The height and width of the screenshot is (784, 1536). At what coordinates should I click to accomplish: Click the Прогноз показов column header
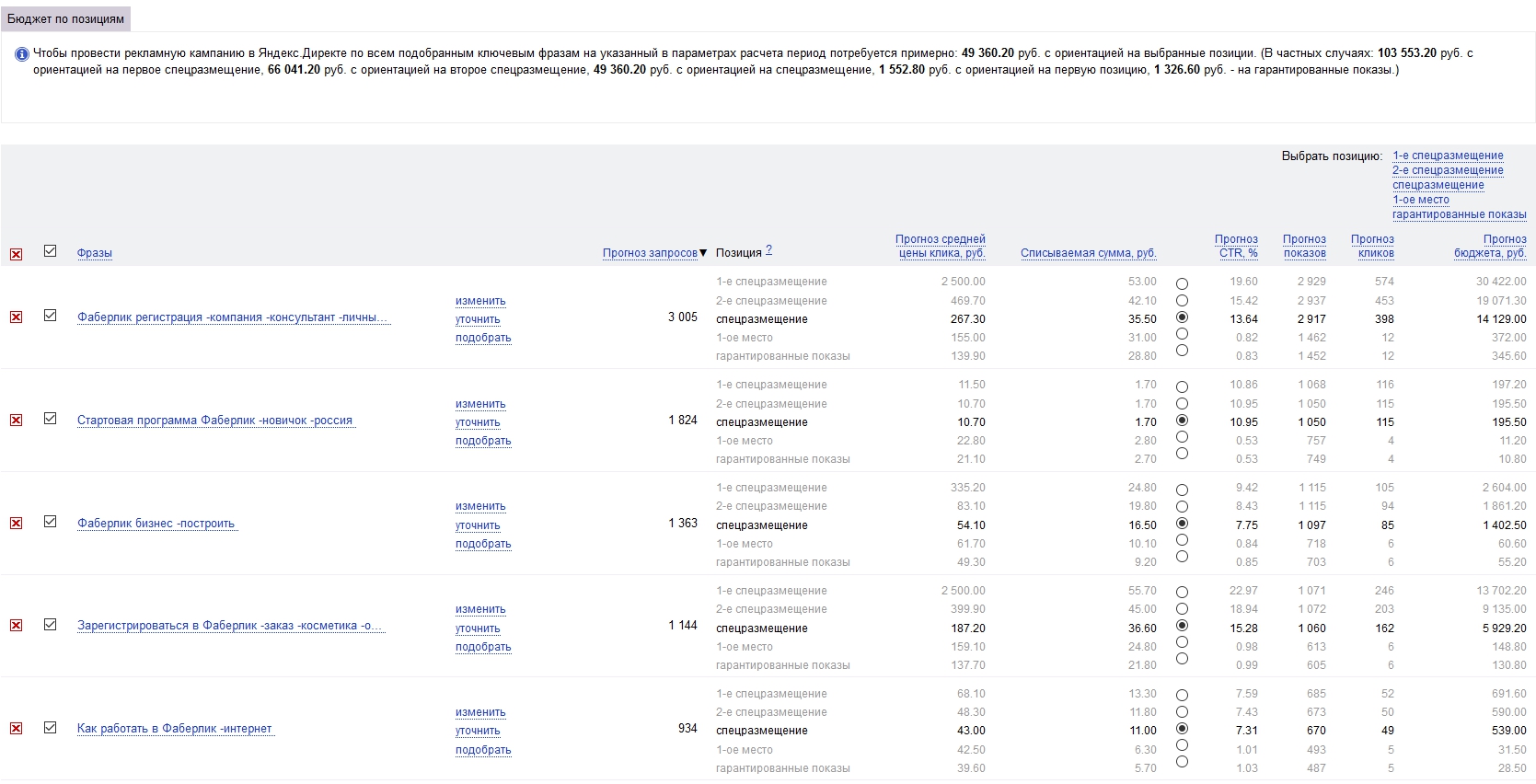point(1305,246)
